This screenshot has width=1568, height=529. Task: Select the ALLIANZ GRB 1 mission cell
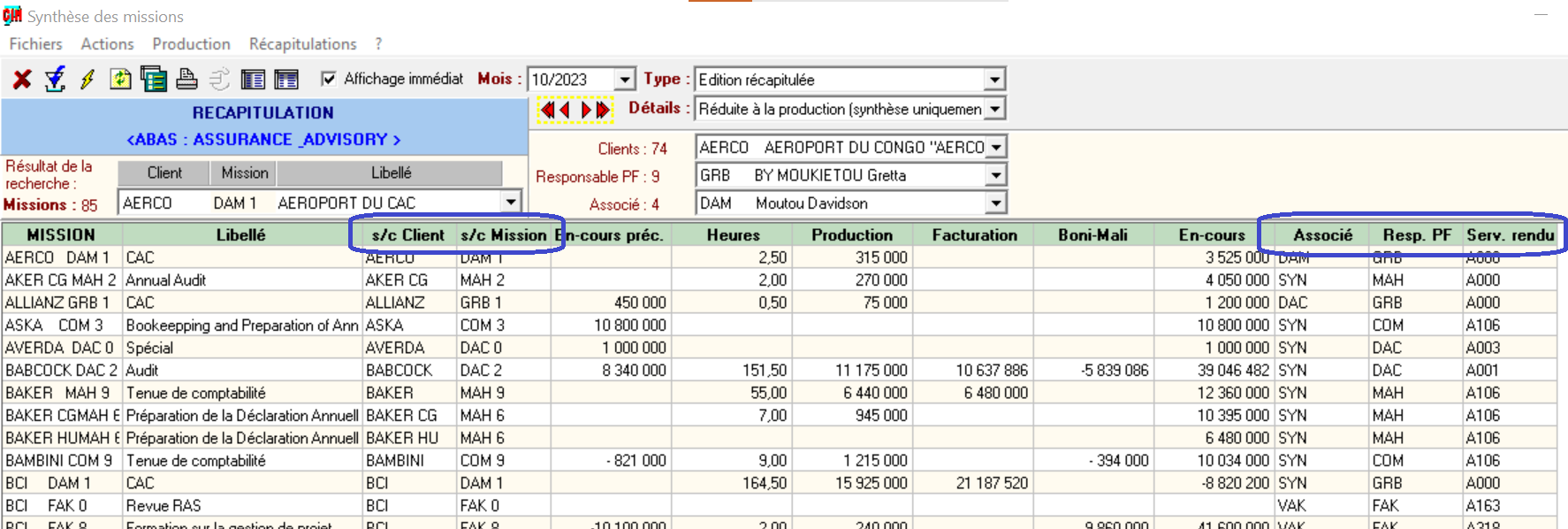[62, 303]
